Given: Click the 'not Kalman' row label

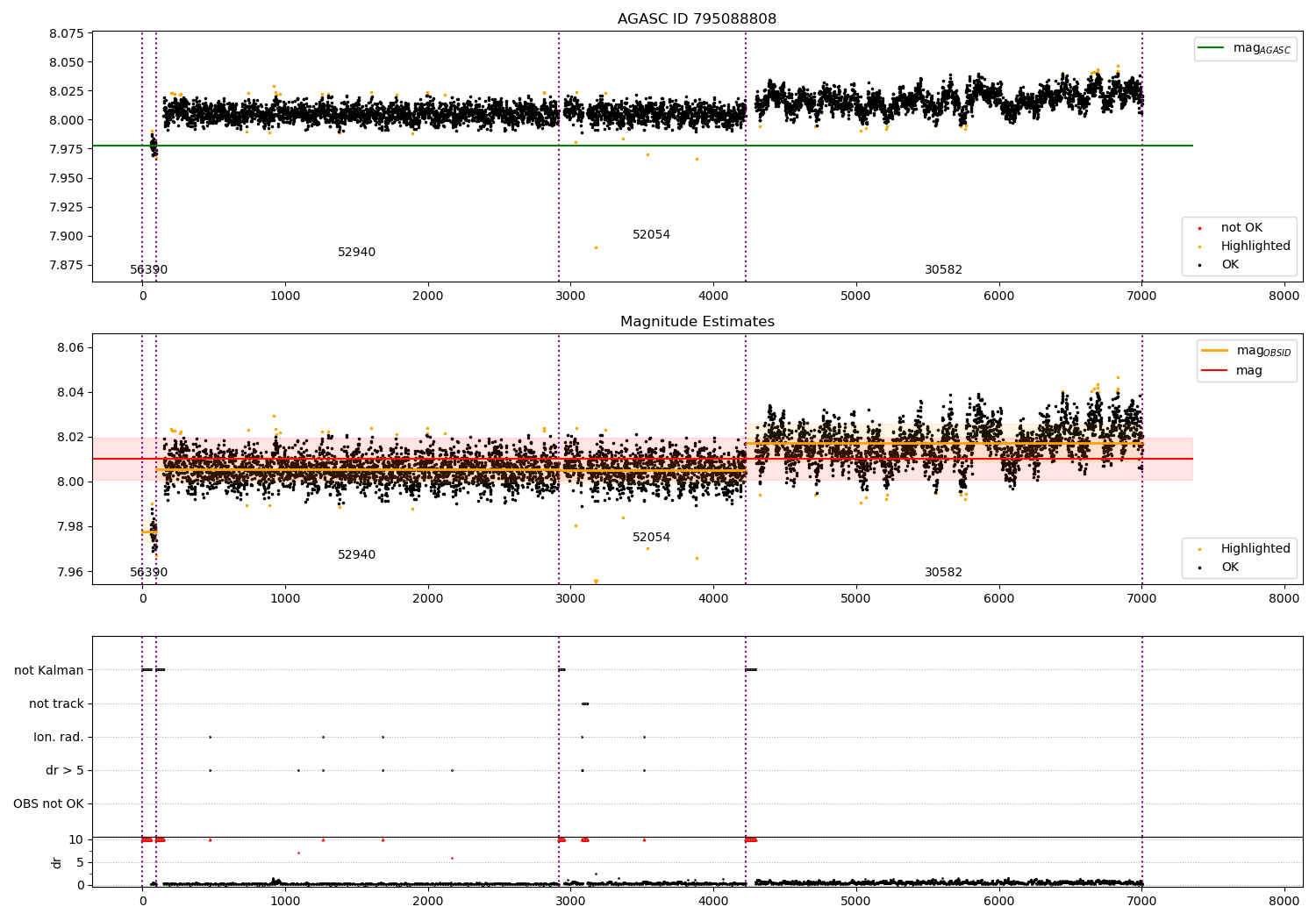Looking at the screenshot, I should click(49, 671).
